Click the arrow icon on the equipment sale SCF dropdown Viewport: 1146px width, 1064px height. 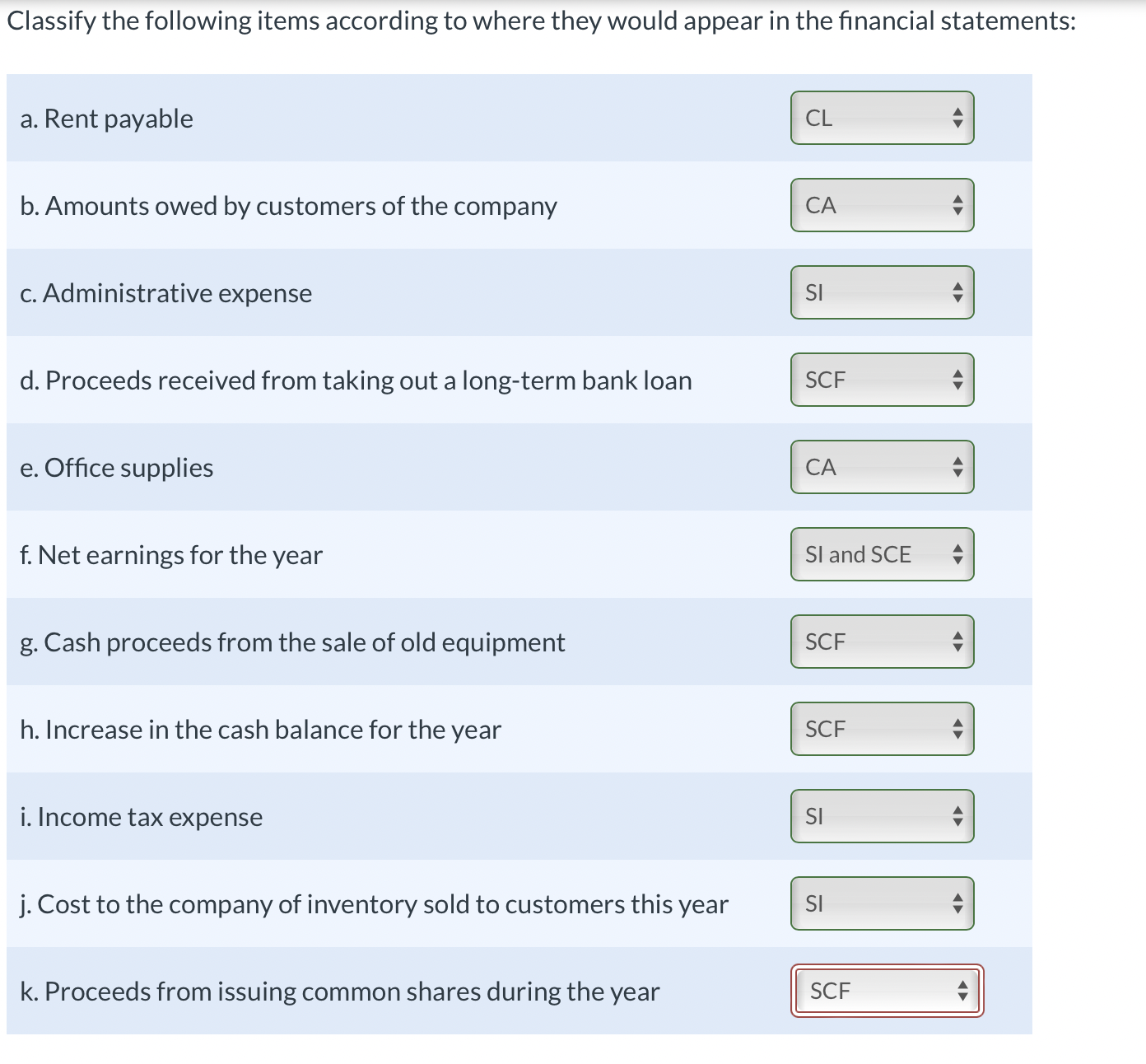(957, 642)
